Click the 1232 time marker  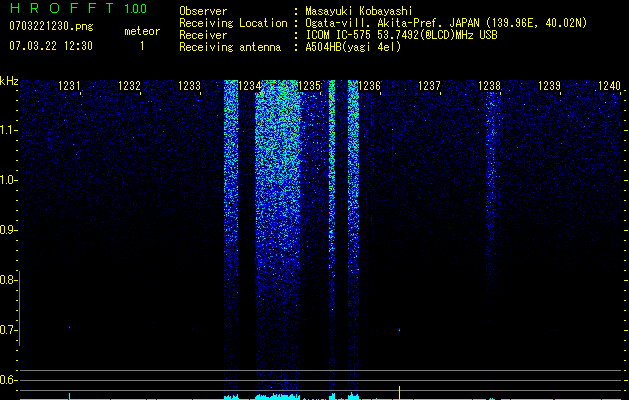tap(130, 86)
